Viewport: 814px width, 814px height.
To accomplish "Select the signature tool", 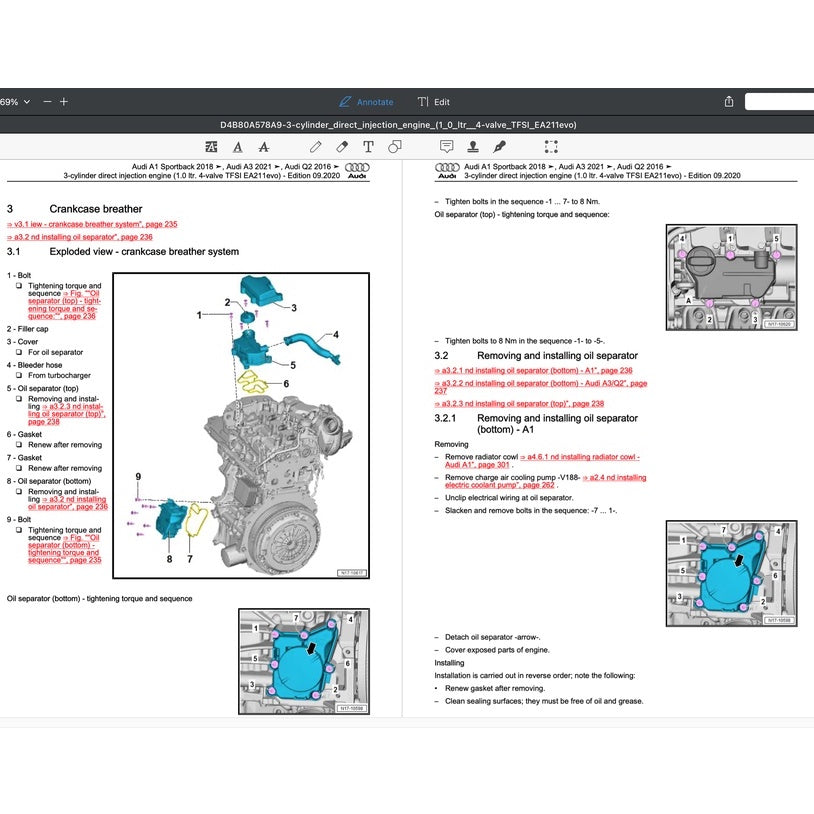I will tap(497, 146).
